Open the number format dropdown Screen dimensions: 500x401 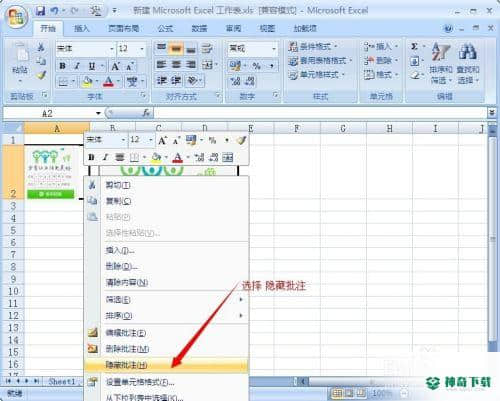pos(274,49)
